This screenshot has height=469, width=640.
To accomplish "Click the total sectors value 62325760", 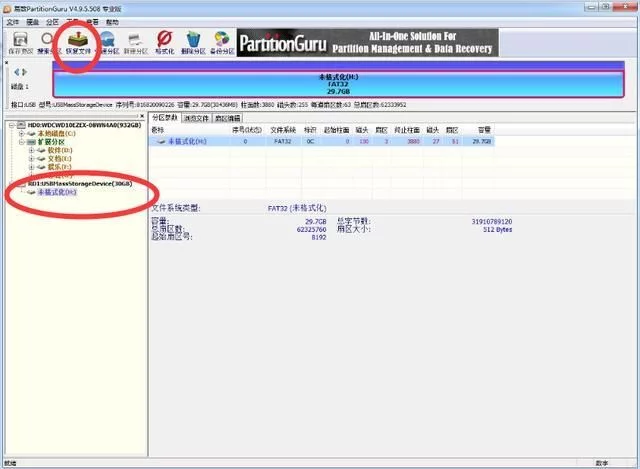I will pos(311,230).
